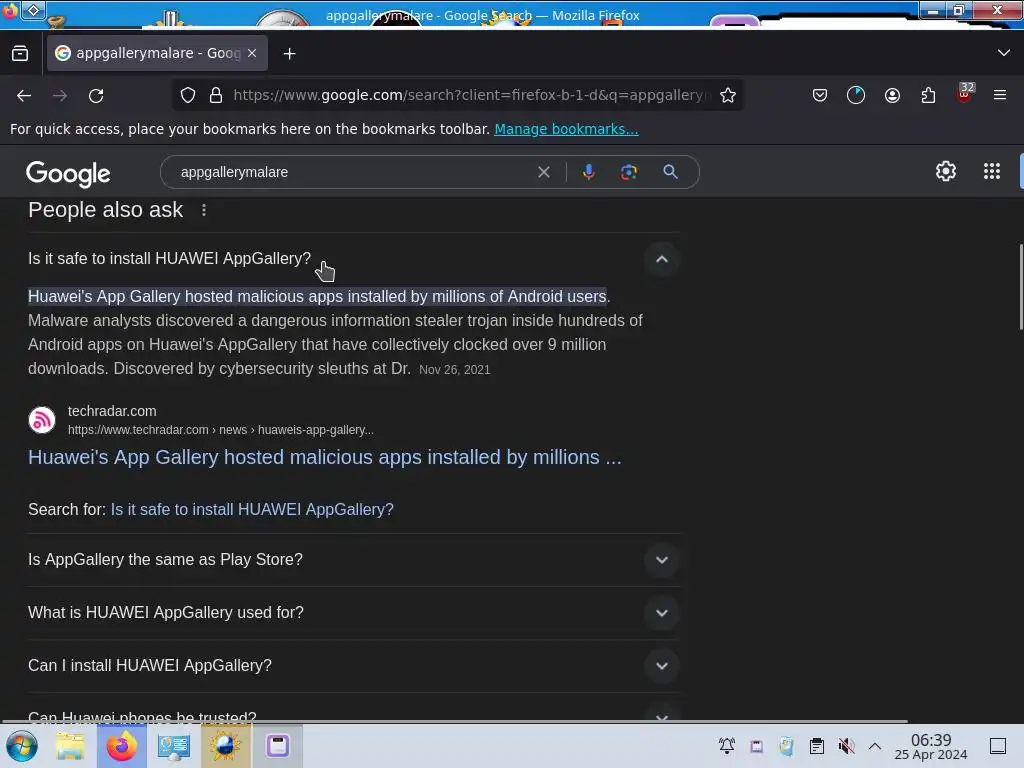Click the page vertical scrollbar thumb
This screenshot has height=768, width=1024.
(1020, 287)
